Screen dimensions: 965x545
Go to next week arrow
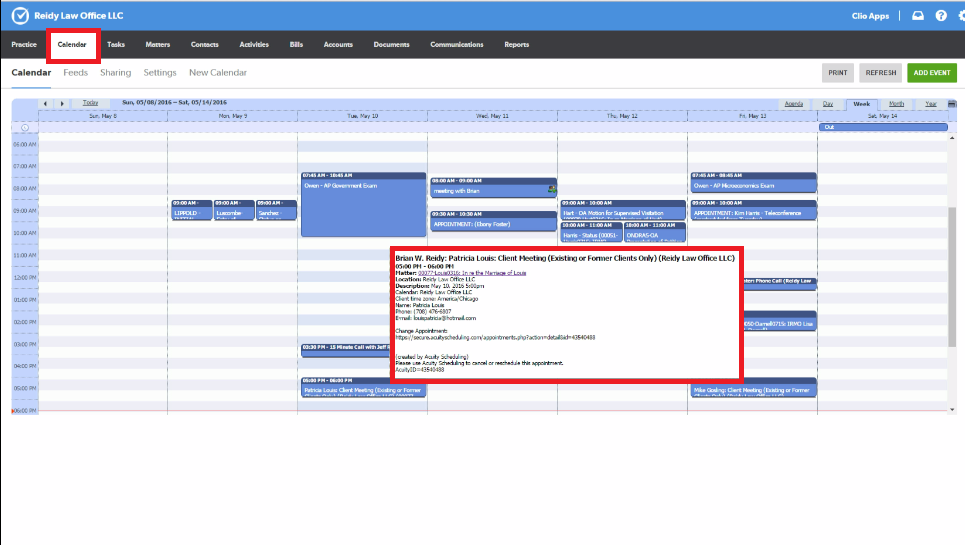pyautogui.click(x=62, y=103)
